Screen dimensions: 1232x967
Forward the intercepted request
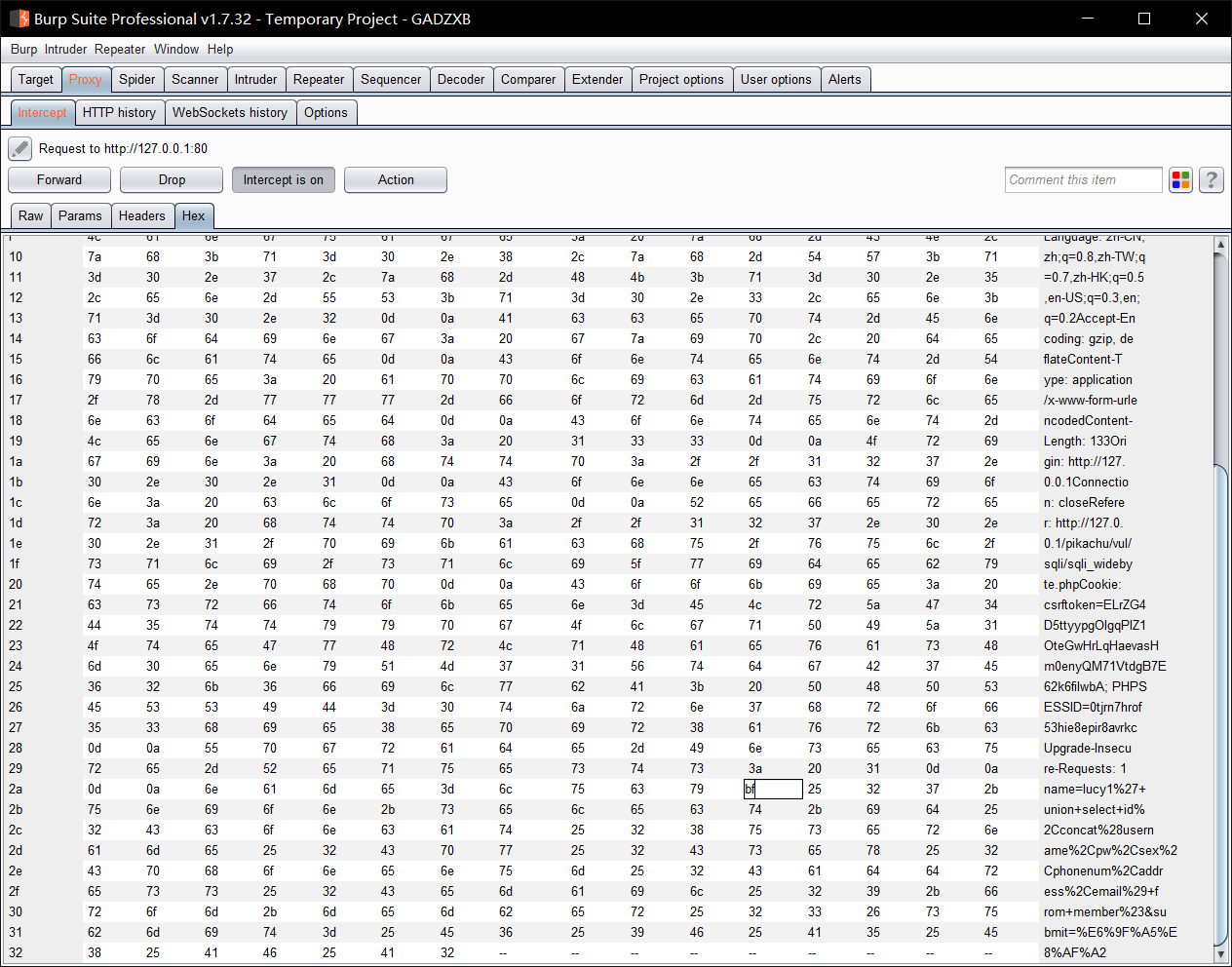(59, 179)
